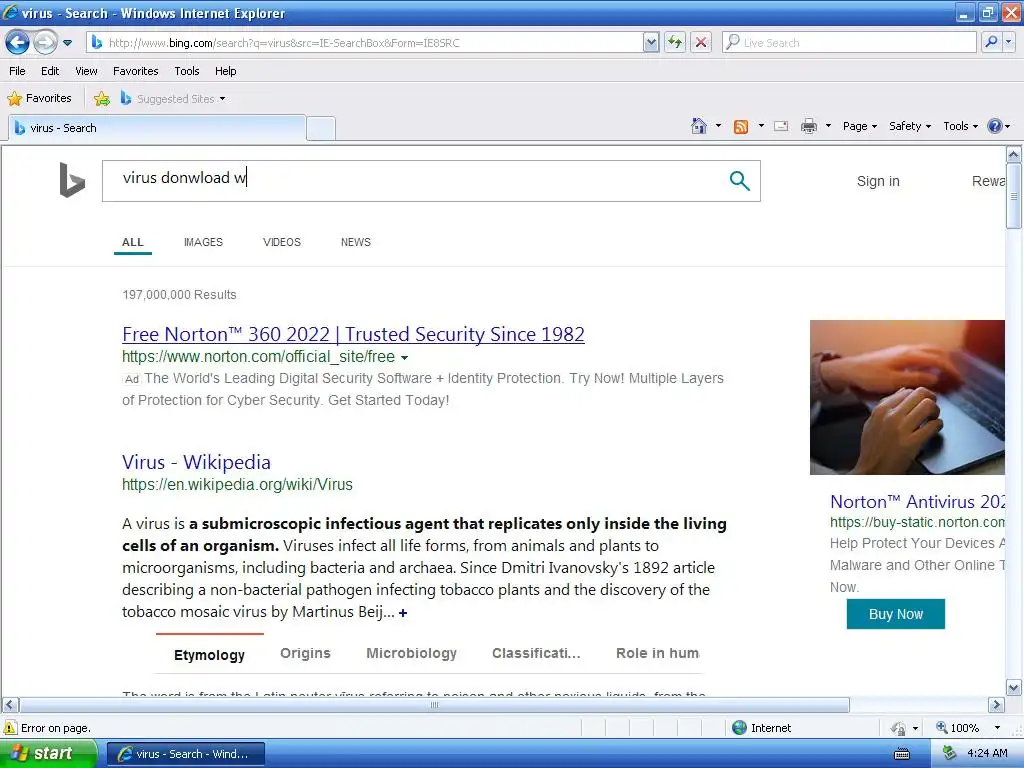This screenshot has width=1024, height=768.
Task: Expand the Print options dropdown arrow
Action: [828, 126]
